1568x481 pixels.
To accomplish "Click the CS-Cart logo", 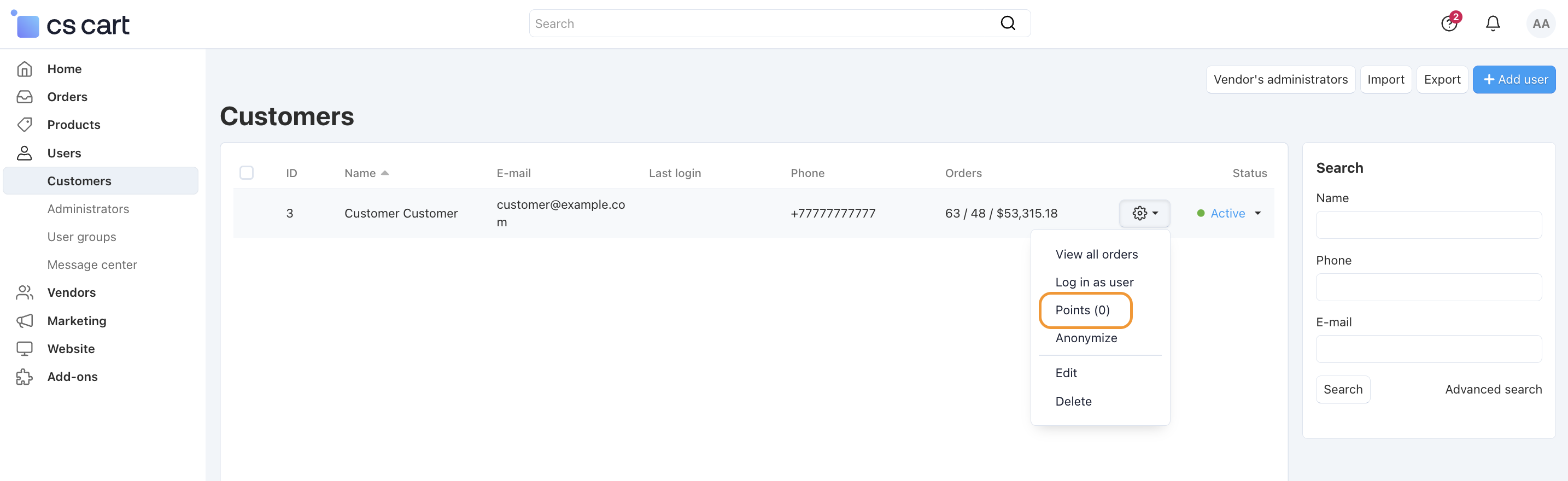I will 70,24.
